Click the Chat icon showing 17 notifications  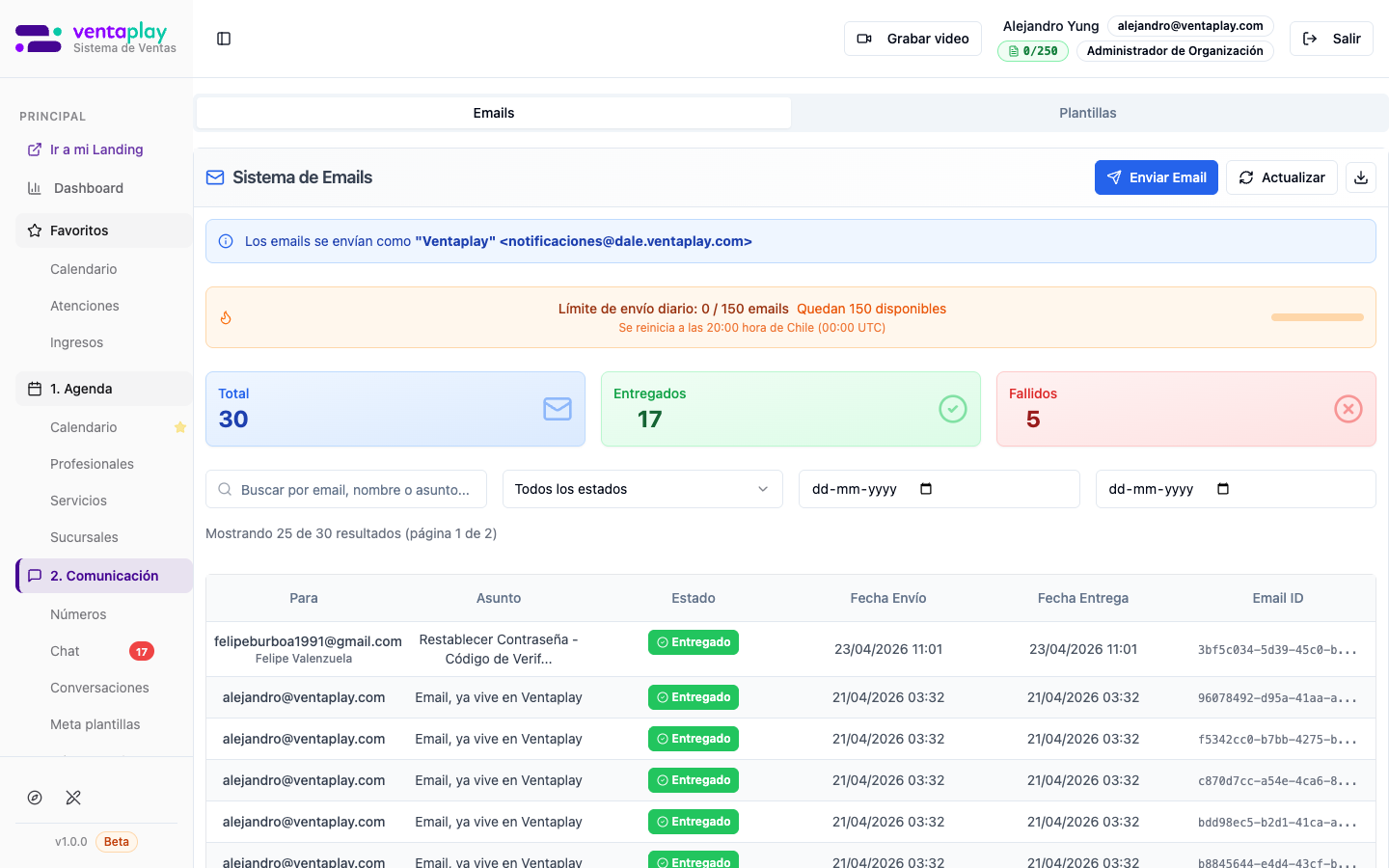[142, 651]
